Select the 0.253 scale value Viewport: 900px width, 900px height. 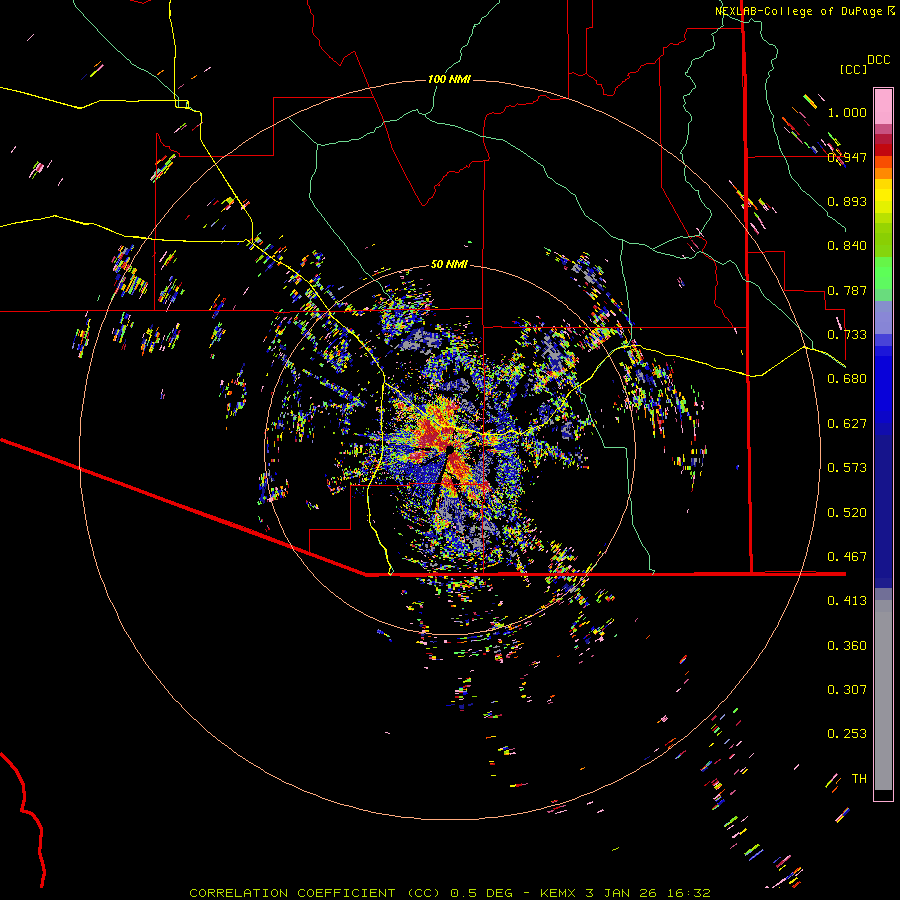tap(847, 734)
